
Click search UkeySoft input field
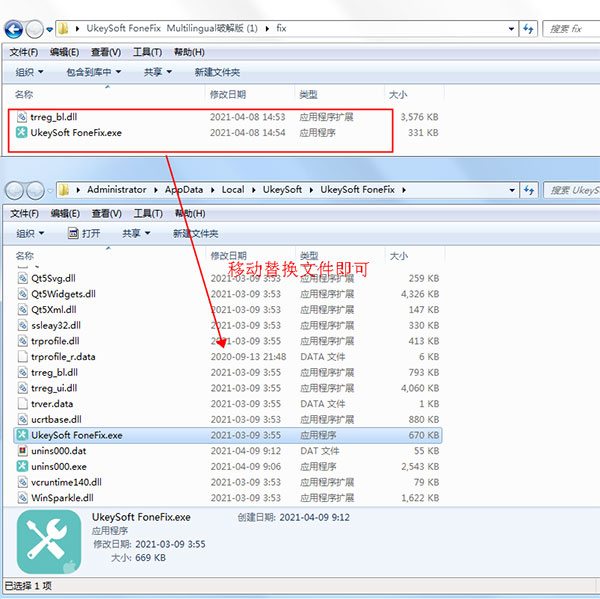point(572,190)
